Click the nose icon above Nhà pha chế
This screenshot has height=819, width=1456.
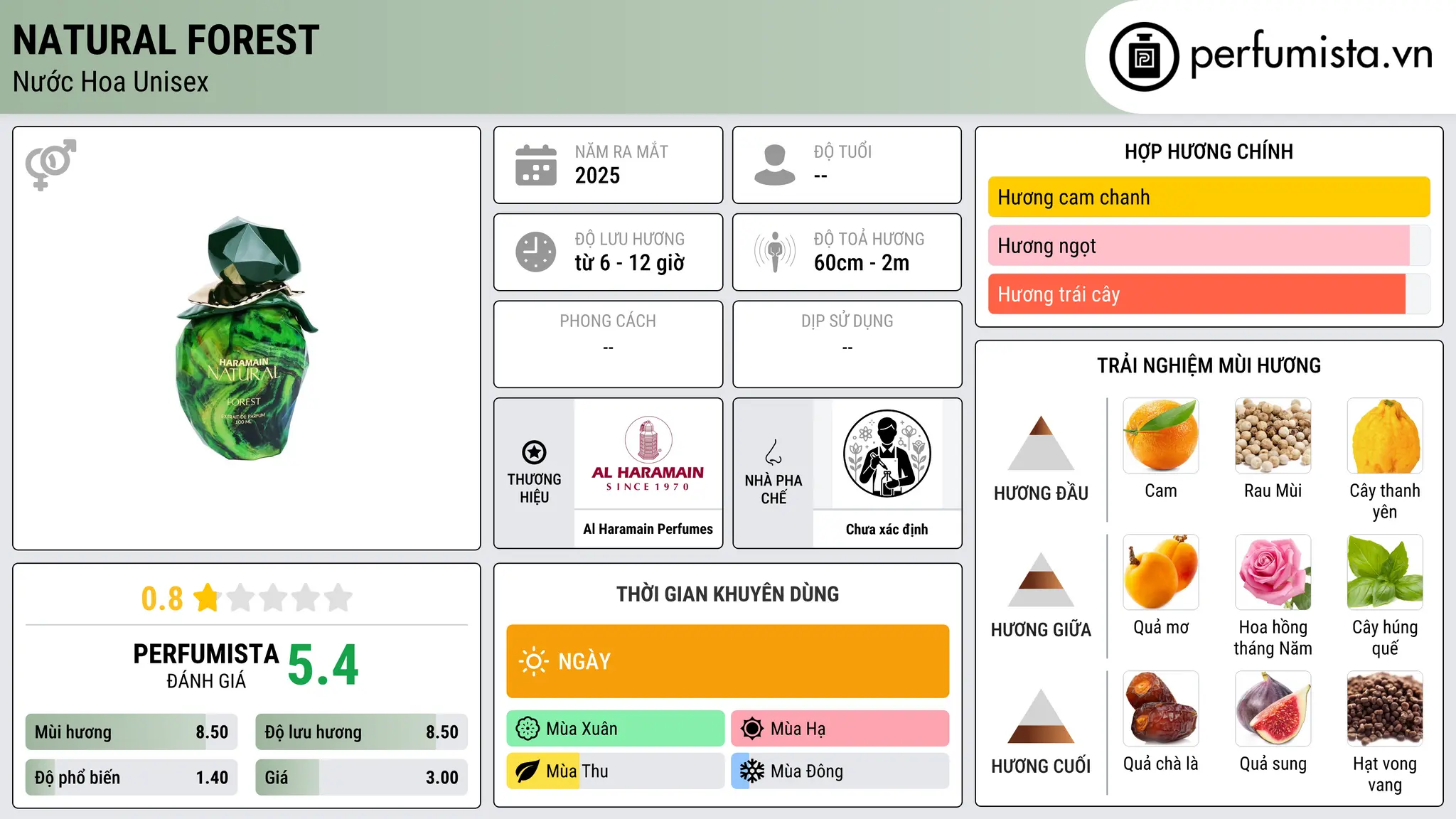pos(773,452)
